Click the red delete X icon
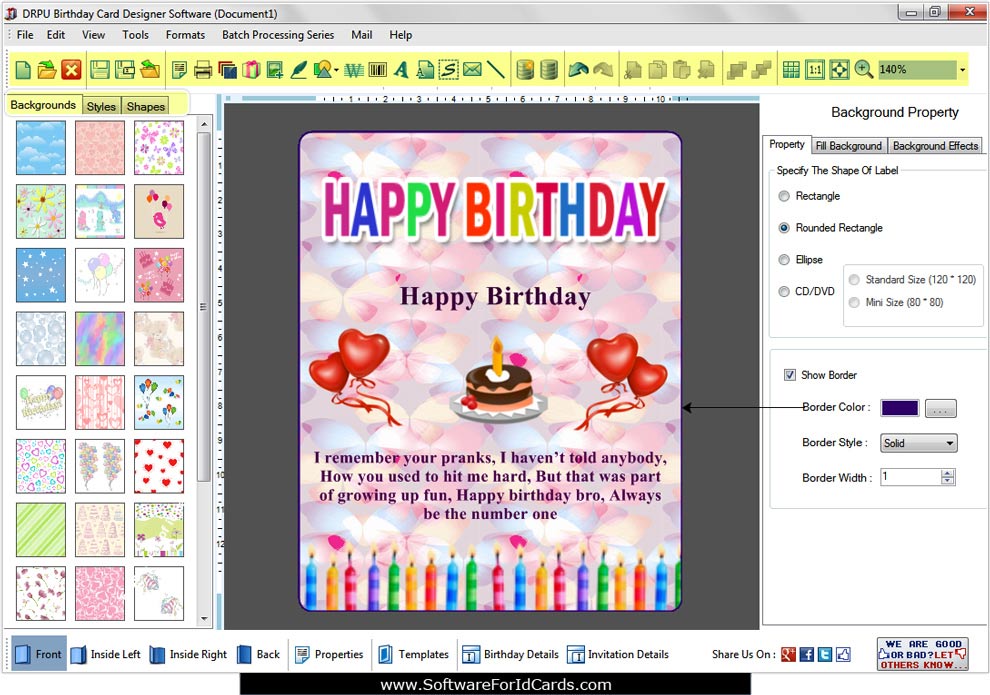The width and height of the screenshot is (990, 695). 71,70
